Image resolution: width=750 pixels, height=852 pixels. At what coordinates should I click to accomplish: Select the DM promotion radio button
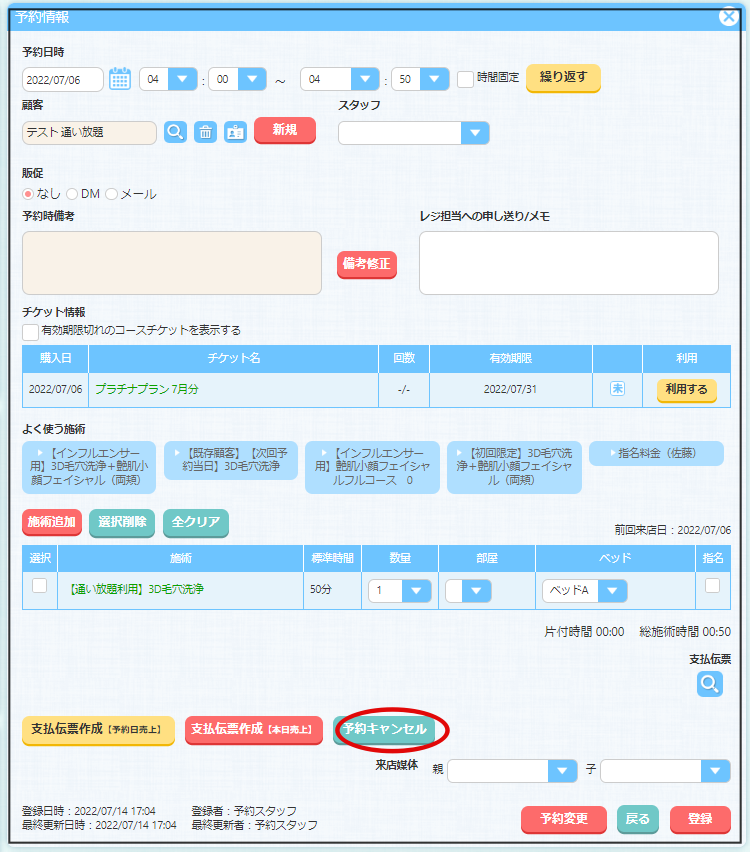click(x=72, y=194)
